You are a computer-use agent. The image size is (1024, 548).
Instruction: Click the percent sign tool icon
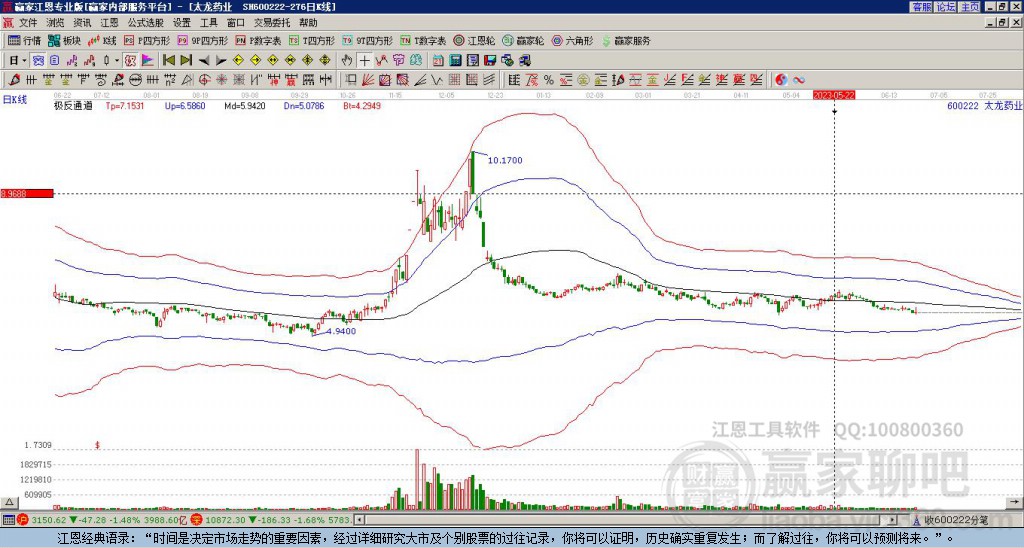tap(549, 80)
